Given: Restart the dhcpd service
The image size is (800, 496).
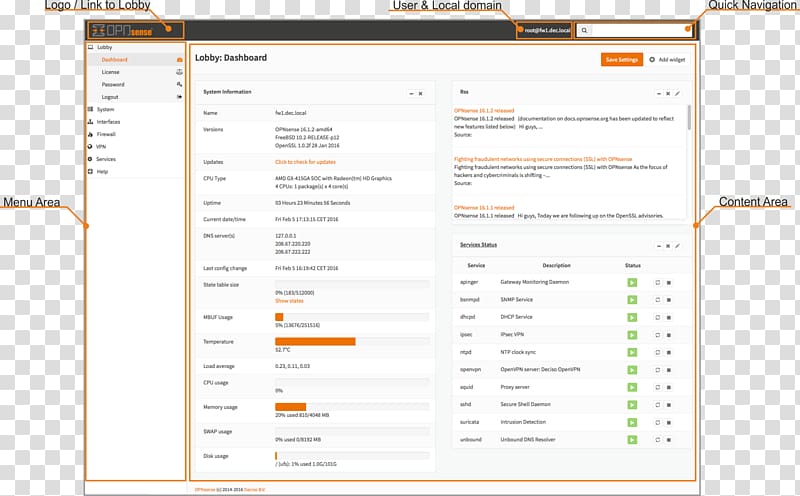Looking at the screenshot, I should point(658,317).
